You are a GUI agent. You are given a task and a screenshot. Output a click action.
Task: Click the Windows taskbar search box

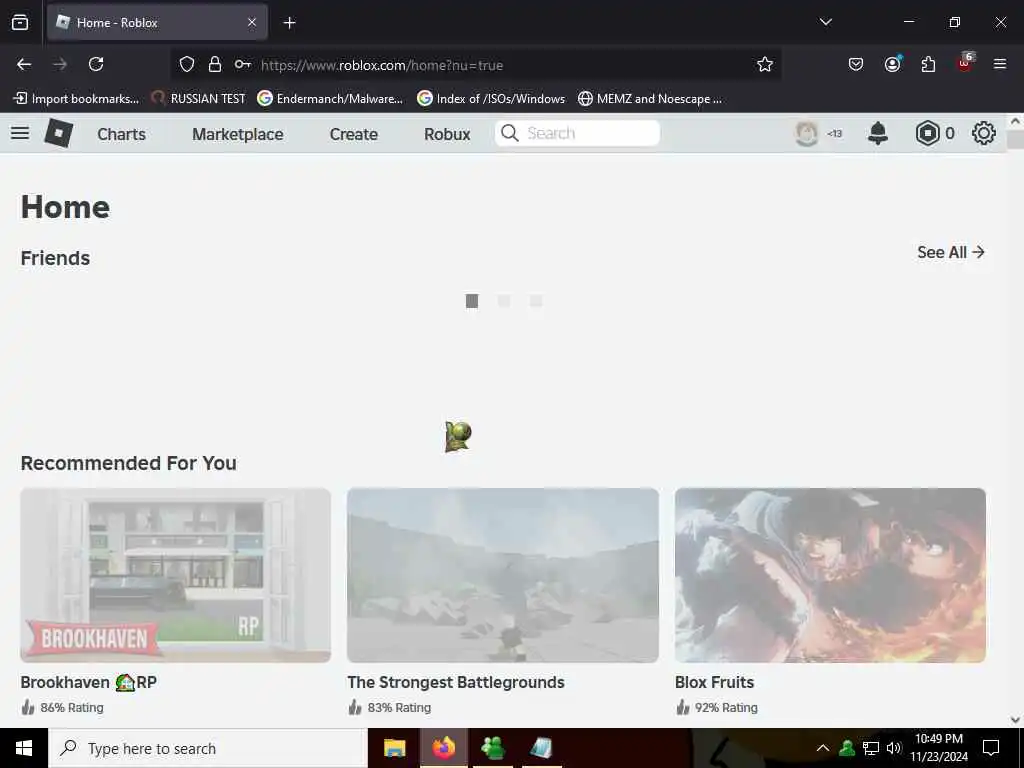click(x=208, y=748)
